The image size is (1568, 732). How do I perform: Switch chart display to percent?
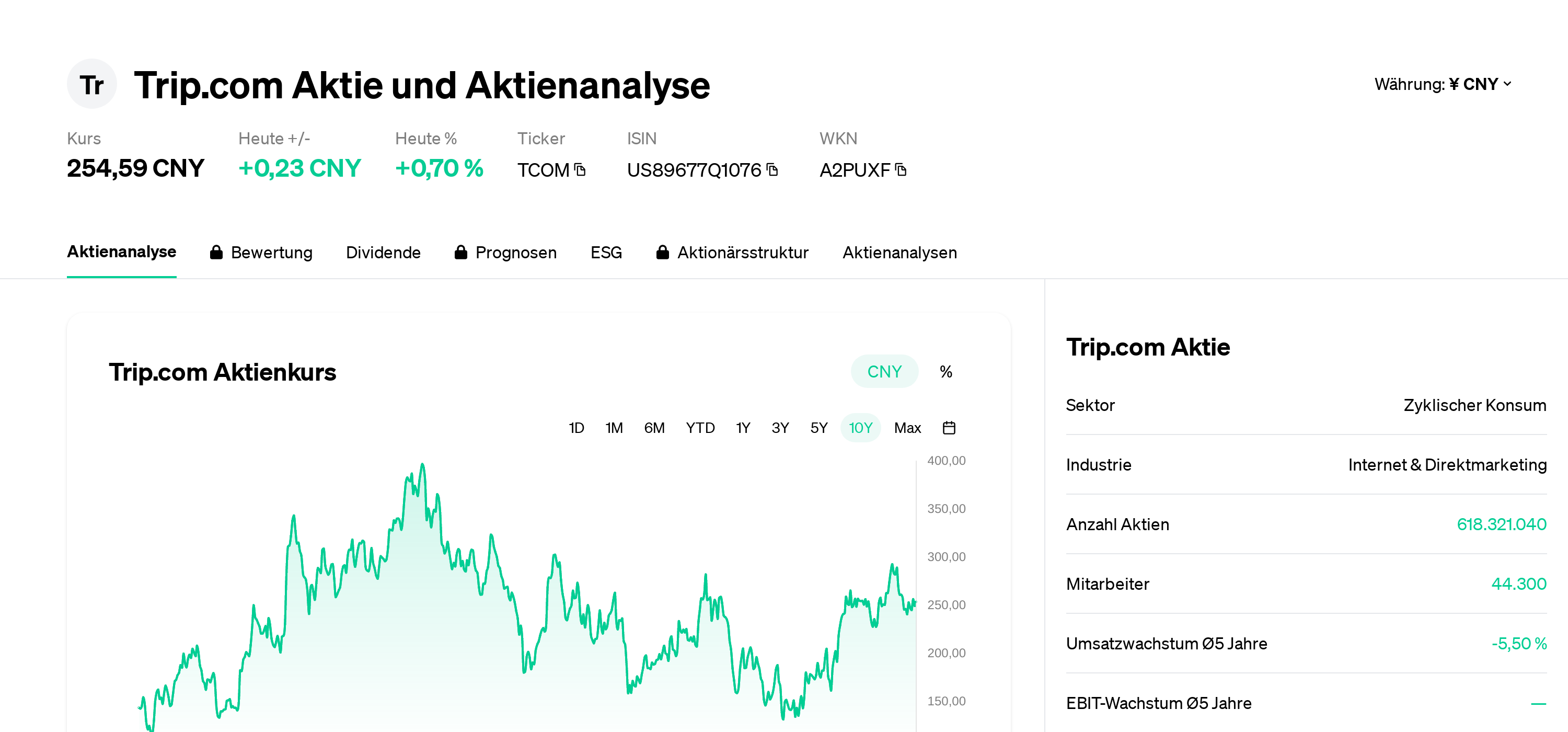click(x=946, y=371)
